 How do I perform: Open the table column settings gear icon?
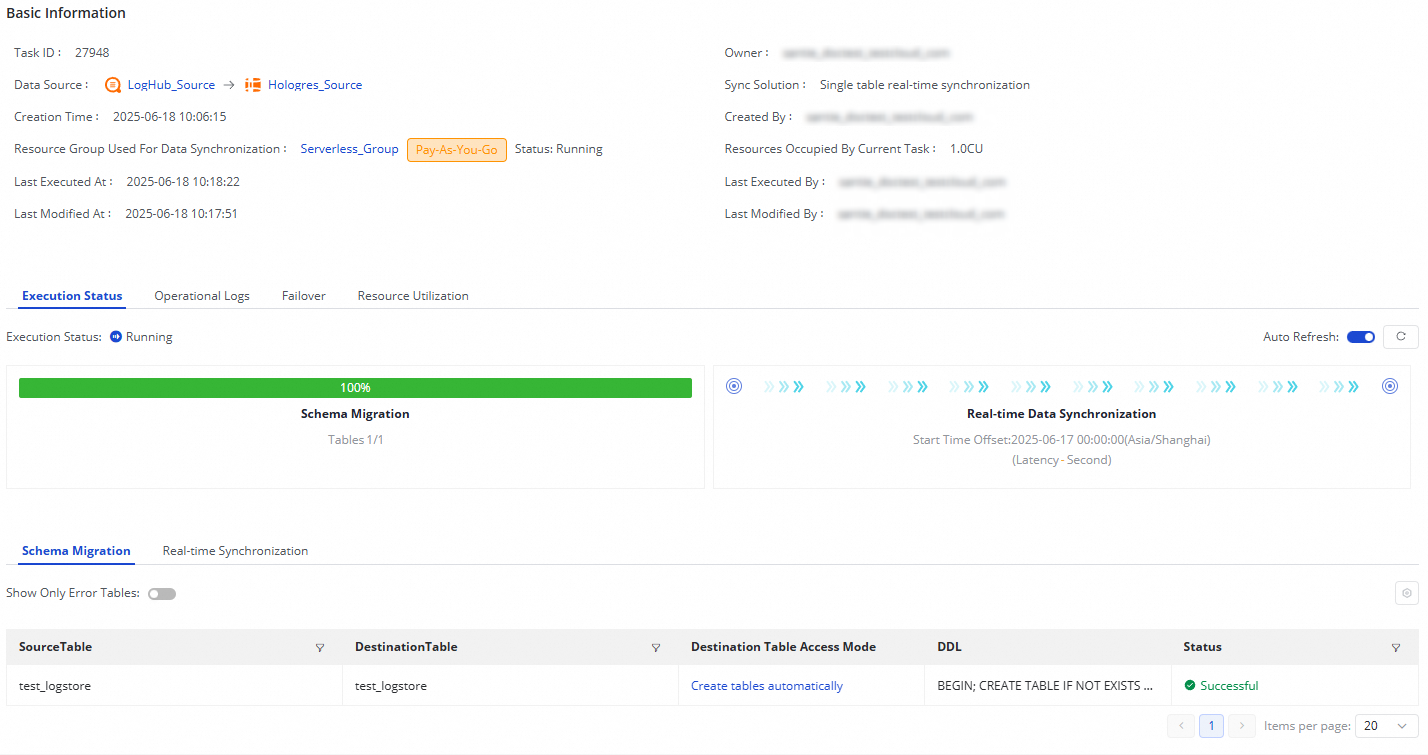point(1407,593)
